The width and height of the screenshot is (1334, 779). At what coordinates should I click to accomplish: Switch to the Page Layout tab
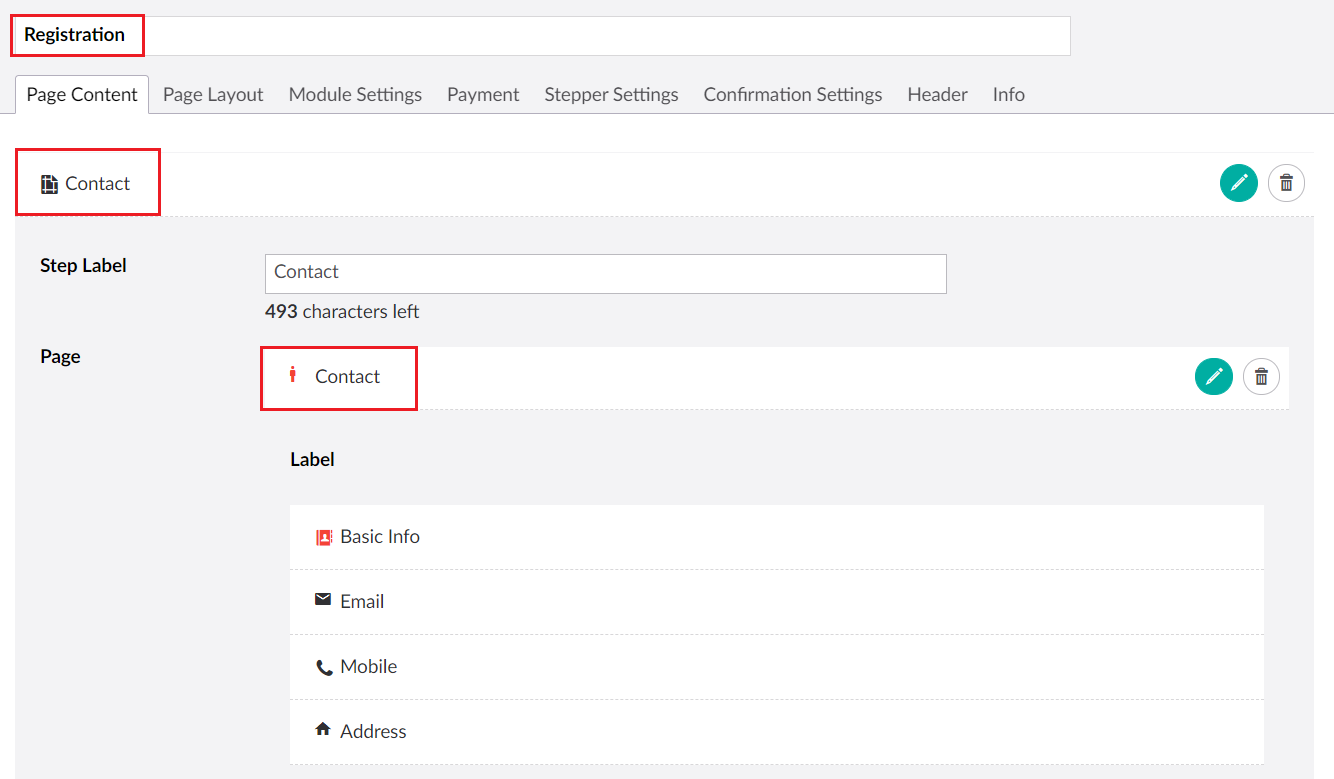point(213,95)
